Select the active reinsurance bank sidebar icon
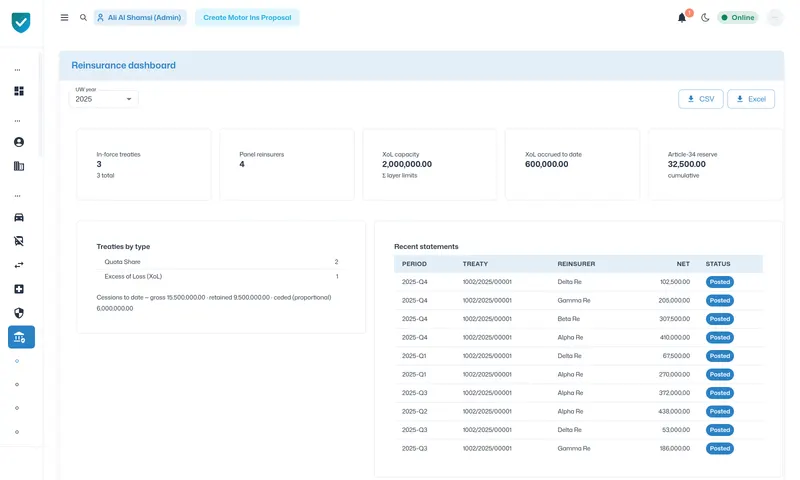The height and width of the screenshot is (480, 800). [x=21, y=337]
